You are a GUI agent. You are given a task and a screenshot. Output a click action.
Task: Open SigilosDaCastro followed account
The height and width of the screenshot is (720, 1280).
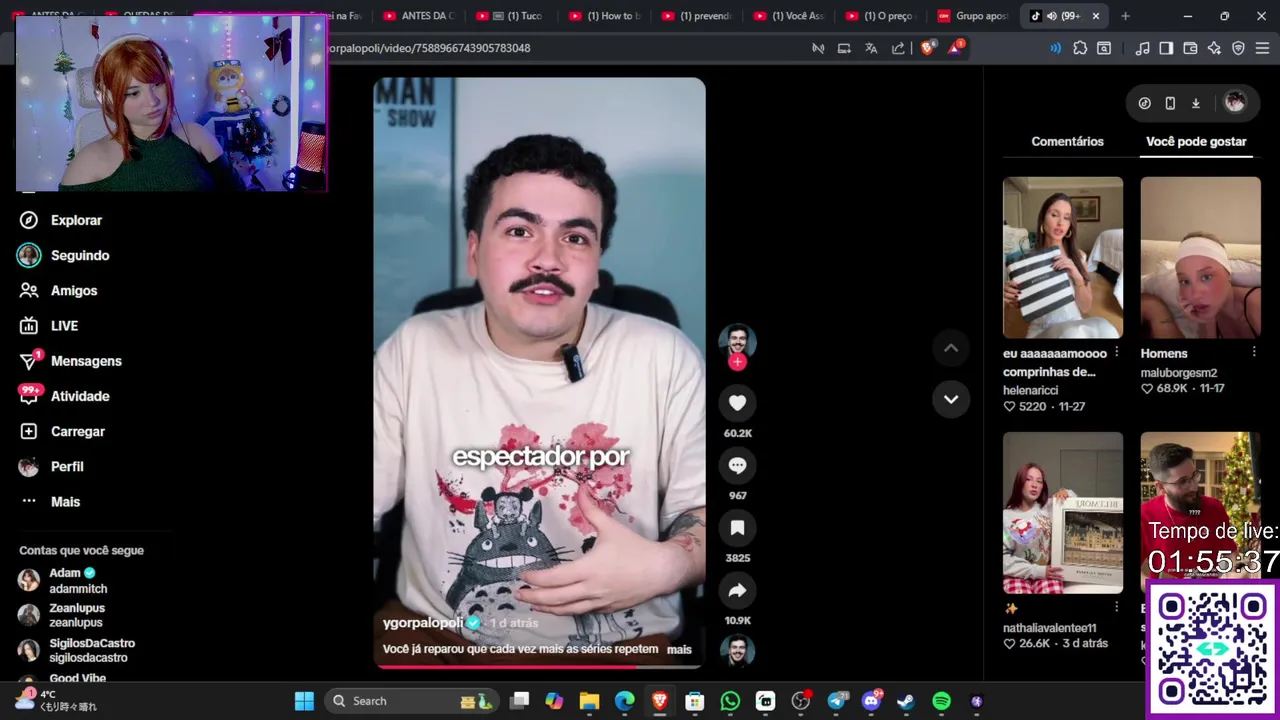tap(78, 650)
